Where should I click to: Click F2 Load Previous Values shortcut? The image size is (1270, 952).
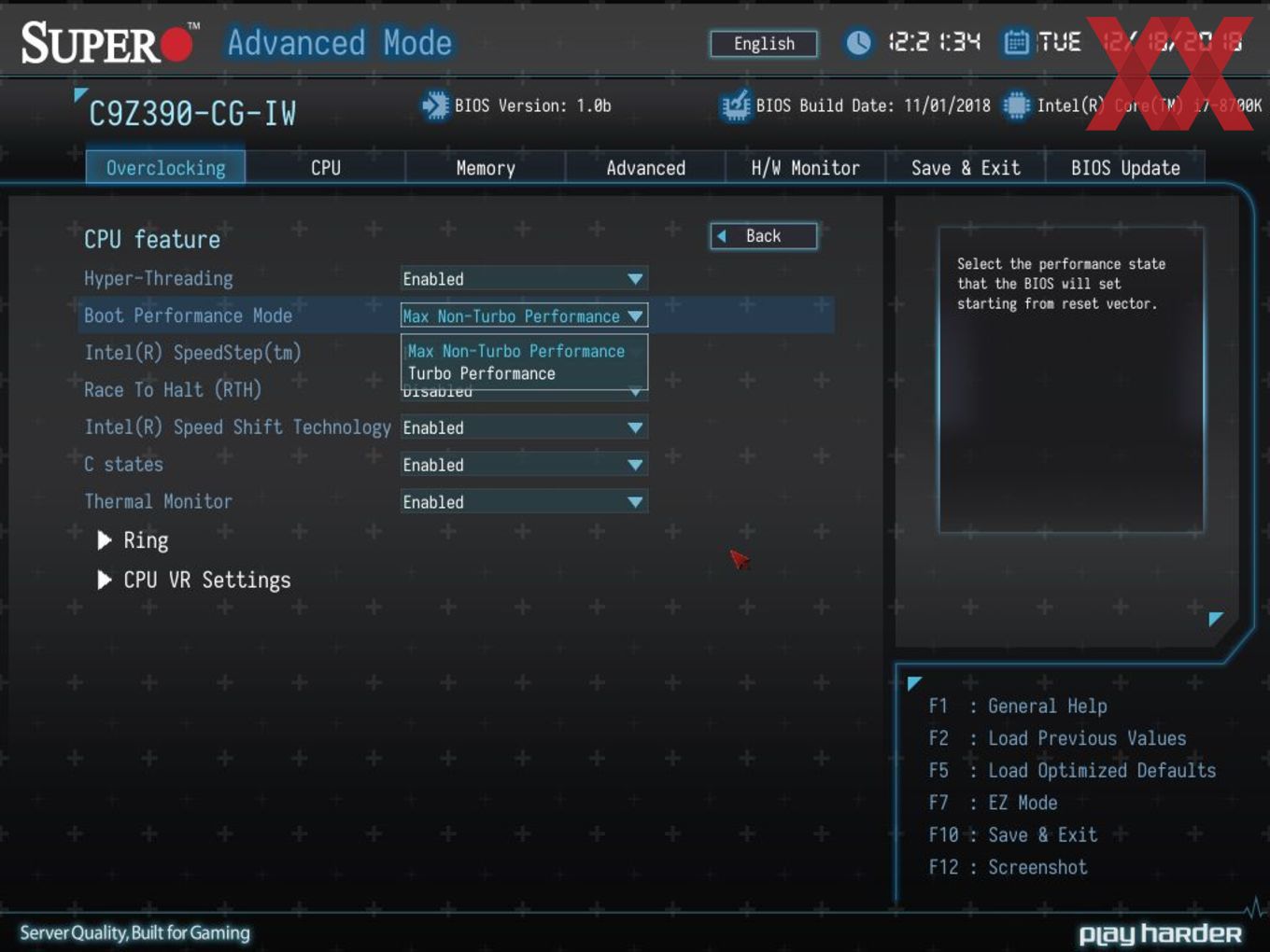1057,738
